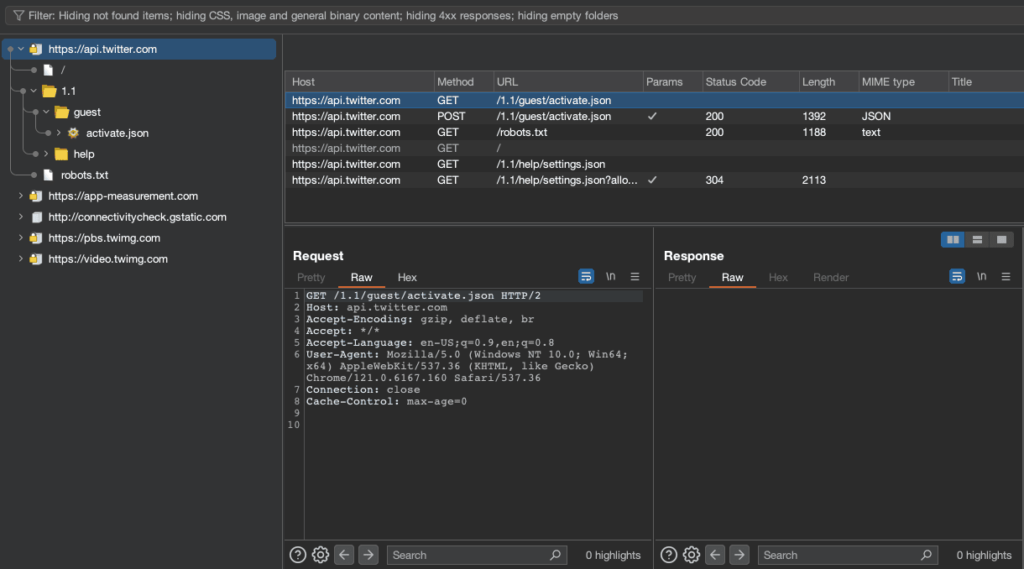Click the robots.txt file icon
The height and width of the screenshot is (569, 1024).
tap(48, 174)
